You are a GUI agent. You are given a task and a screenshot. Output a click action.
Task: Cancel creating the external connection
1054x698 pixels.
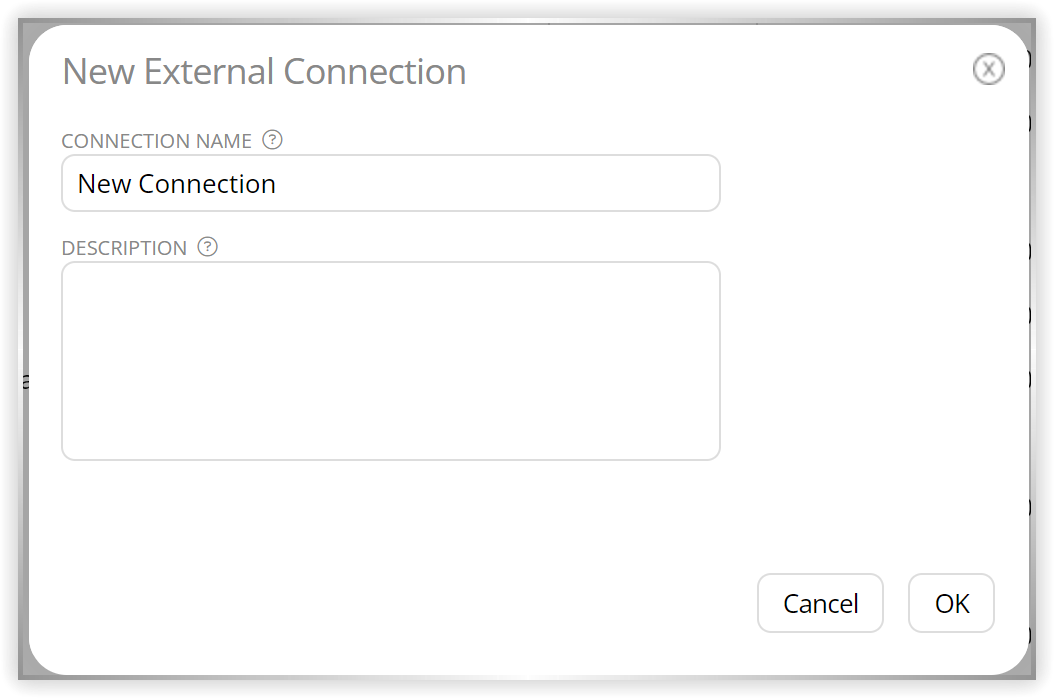click(820, 603)
